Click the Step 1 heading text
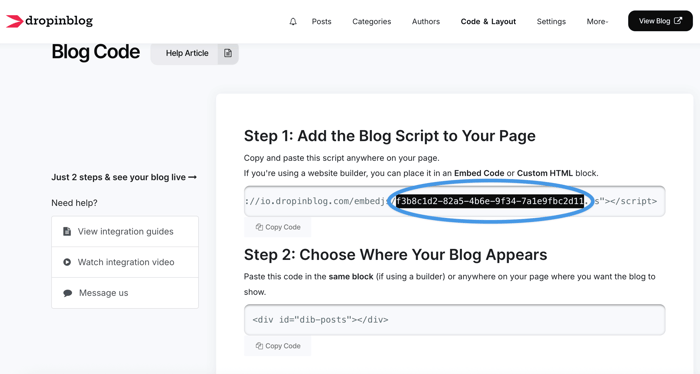The width and height of the screenshot is (700, 374). [390, 136]
